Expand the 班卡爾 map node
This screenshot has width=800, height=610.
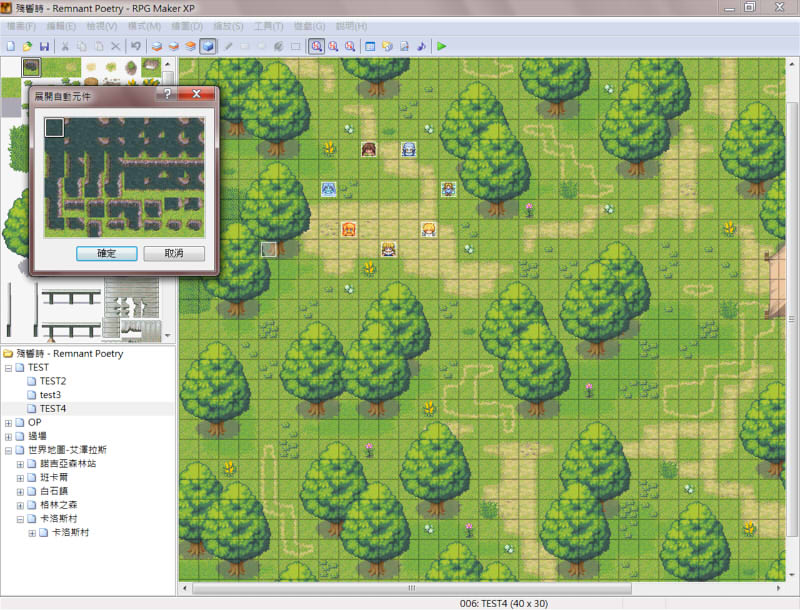point(20,478)
